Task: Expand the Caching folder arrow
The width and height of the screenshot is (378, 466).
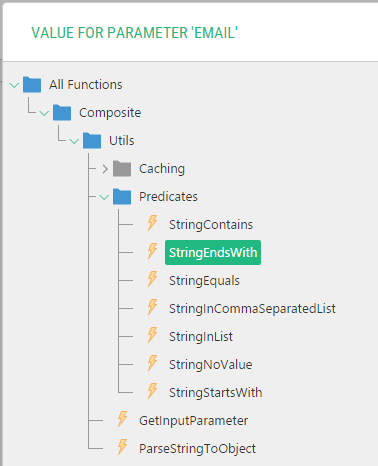Action: pos(105,169)
